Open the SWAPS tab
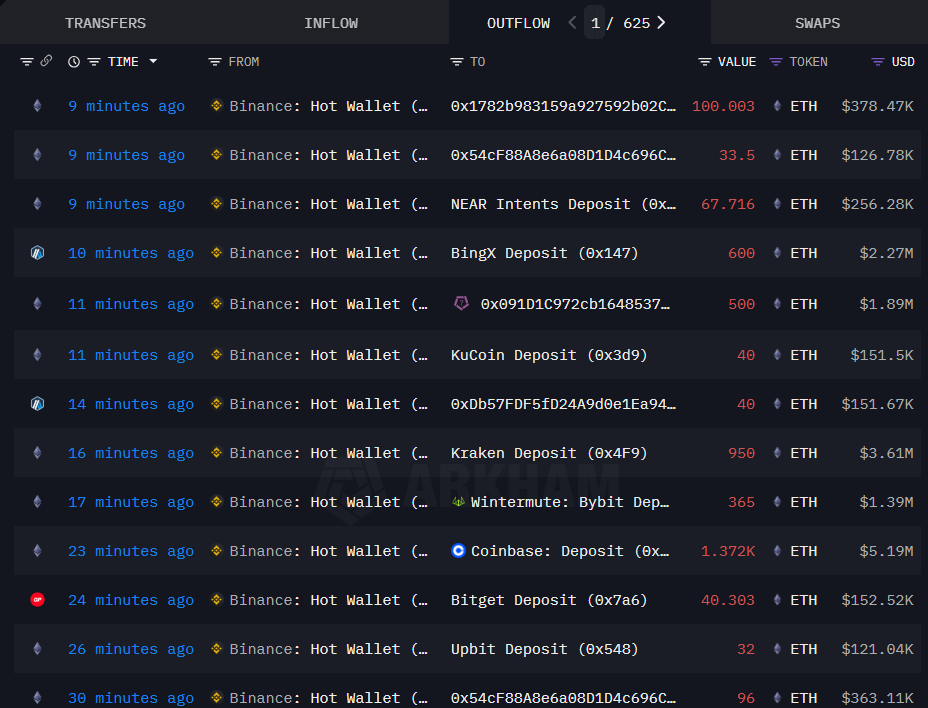 pos(817,23)
